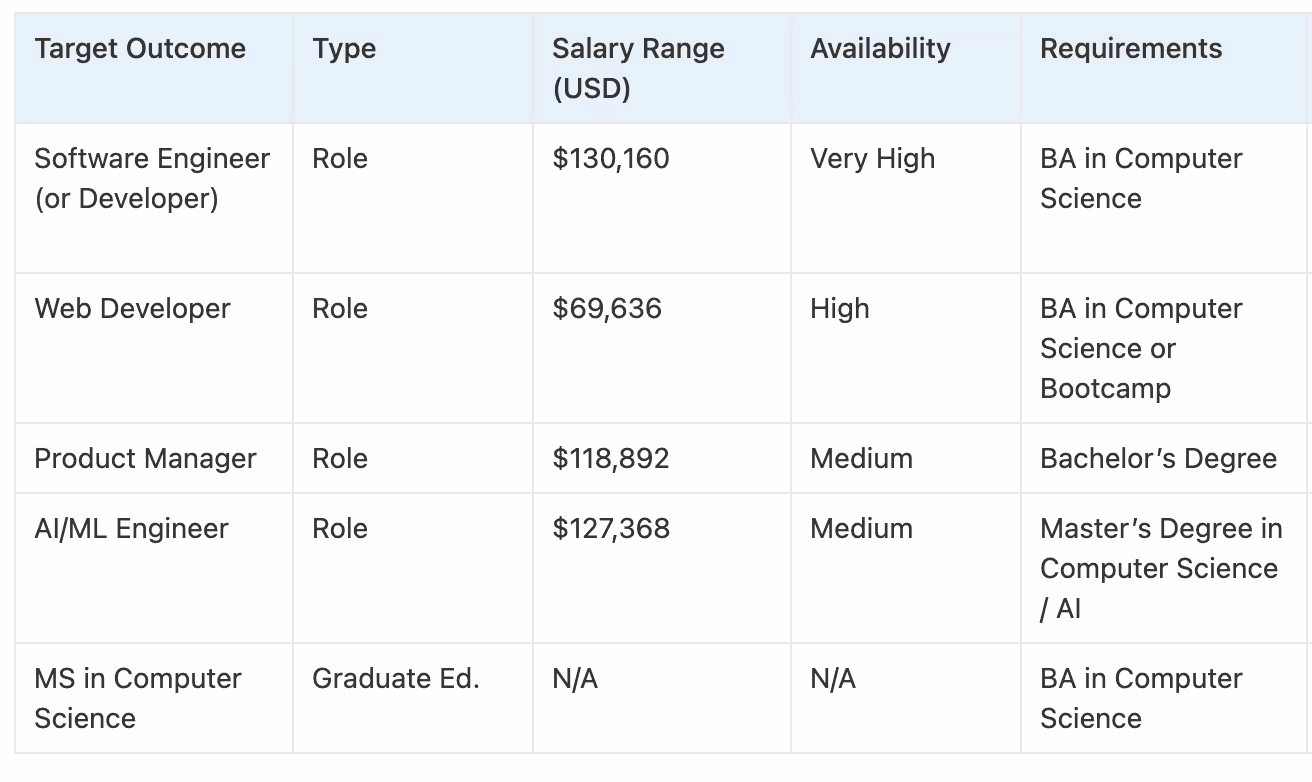
Task: Select the Very High availability cell
Action: click(906, 198)
